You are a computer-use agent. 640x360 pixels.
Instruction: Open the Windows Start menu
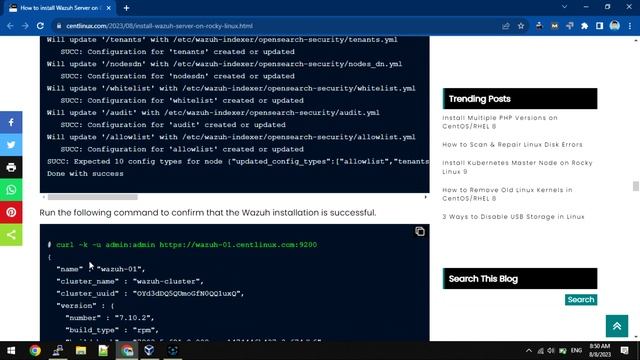click(11, 350)
